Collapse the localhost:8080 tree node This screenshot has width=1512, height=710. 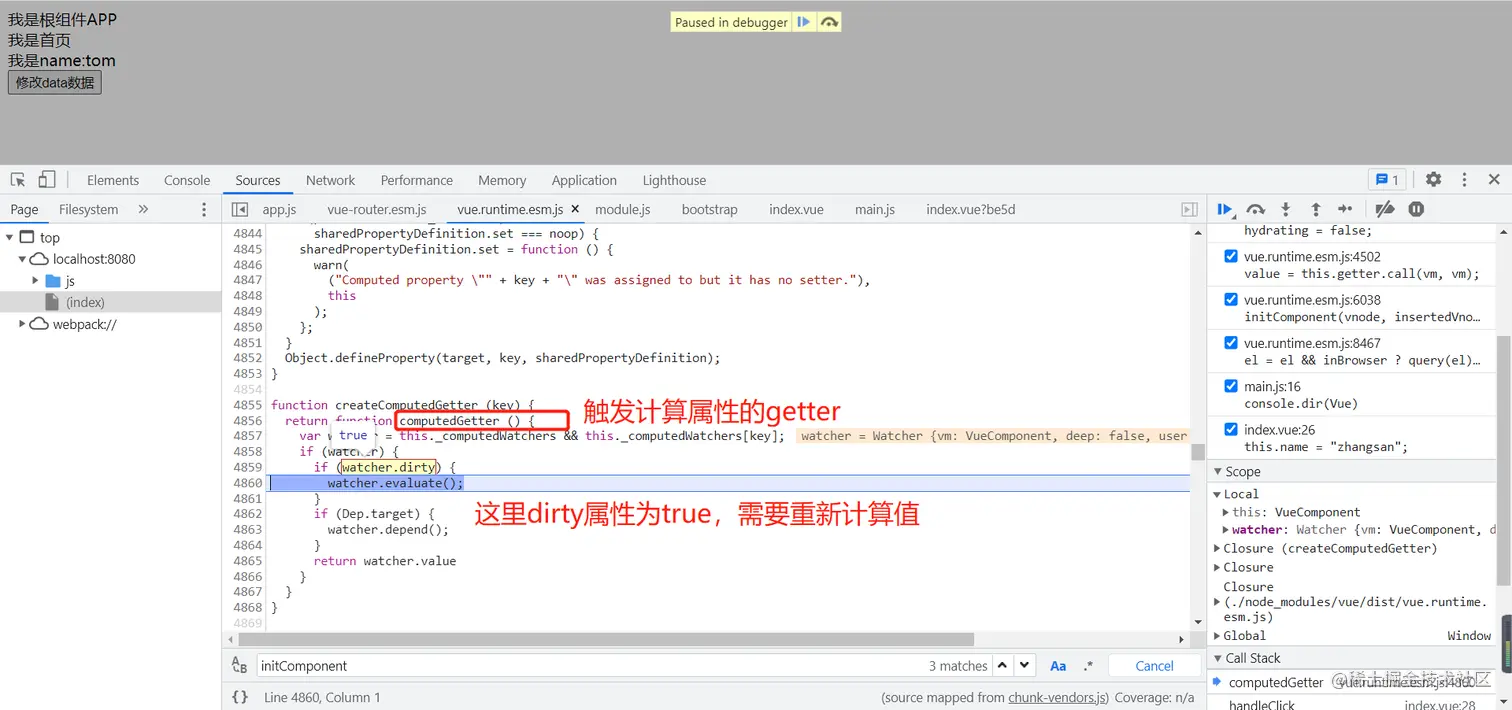click(23, 259)
